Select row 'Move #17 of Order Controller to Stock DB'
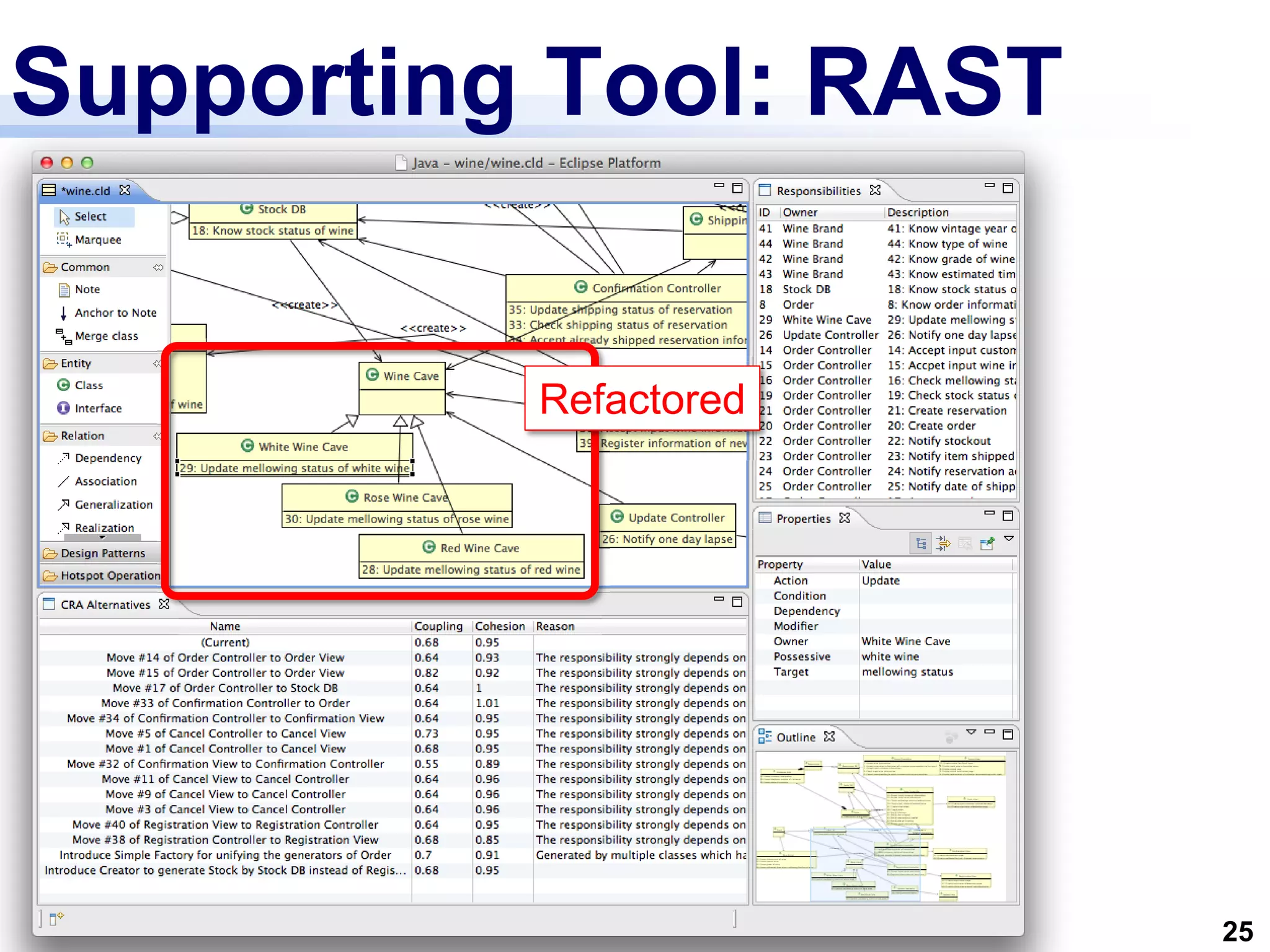Viewport: 1270px width, 952px height. pos(393,688)
